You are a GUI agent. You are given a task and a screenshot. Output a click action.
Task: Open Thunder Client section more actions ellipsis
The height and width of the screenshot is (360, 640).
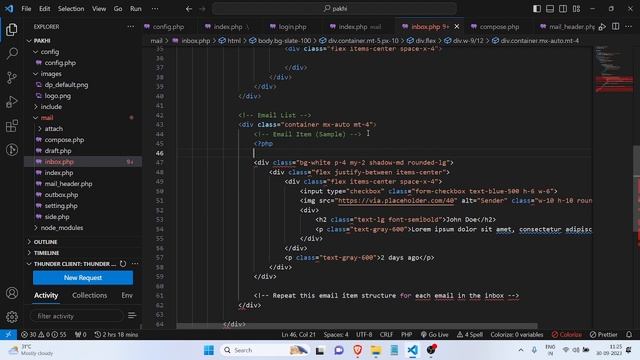click(135, 264)
